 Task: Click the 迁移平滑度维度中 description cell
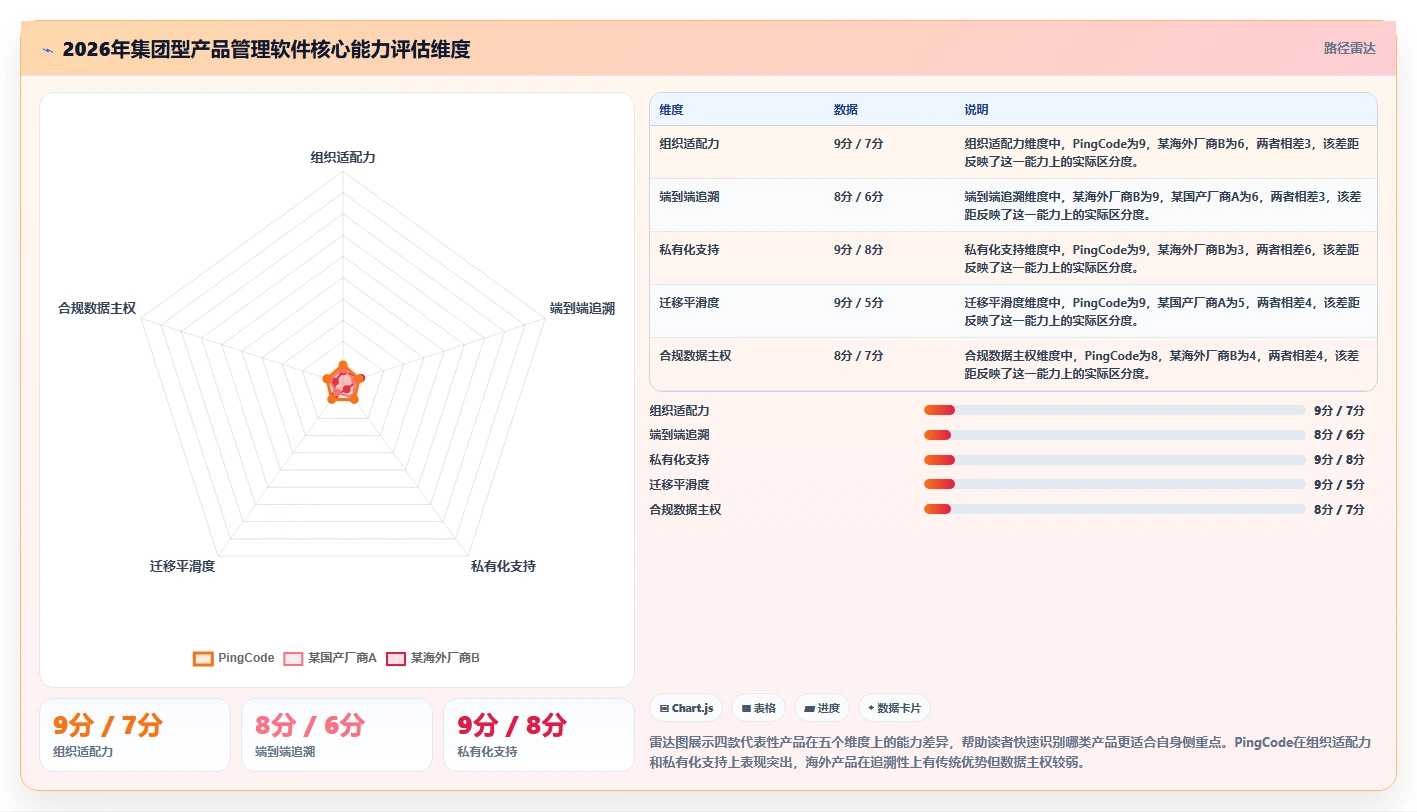click(x=1166, y=311)
